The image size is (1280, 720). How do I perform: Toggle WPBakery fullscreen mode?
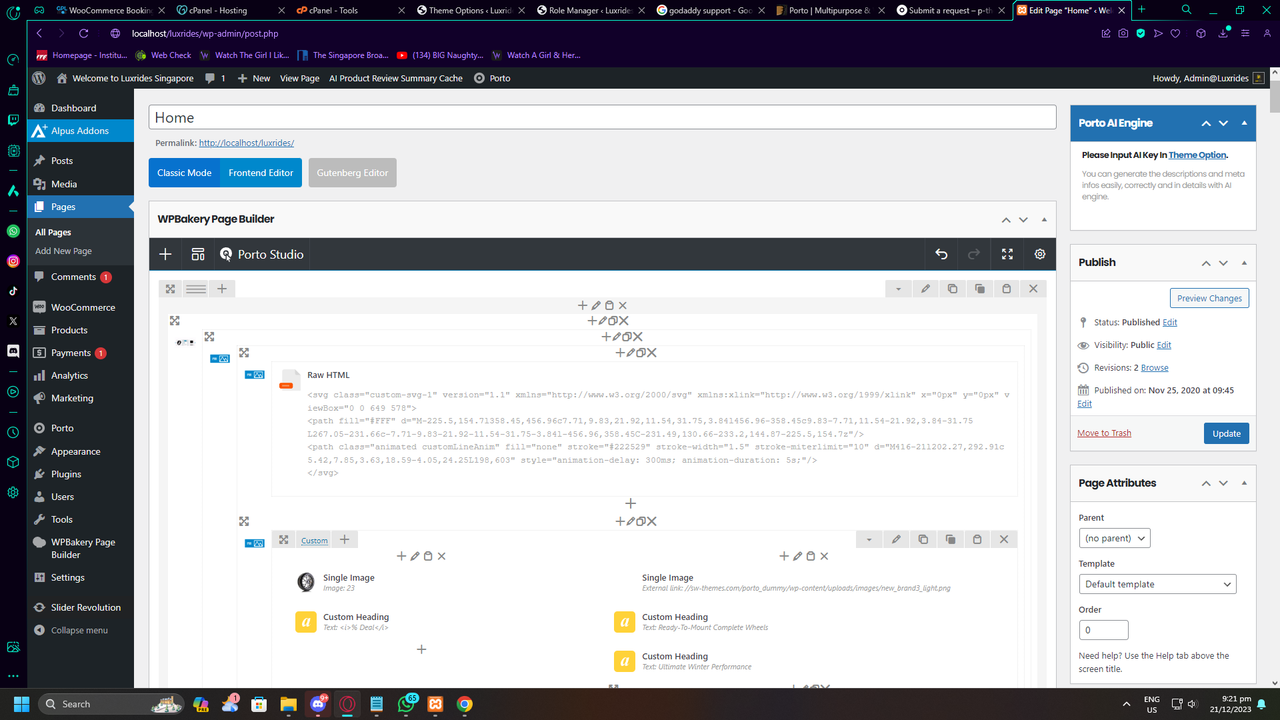coord(1007,254)
